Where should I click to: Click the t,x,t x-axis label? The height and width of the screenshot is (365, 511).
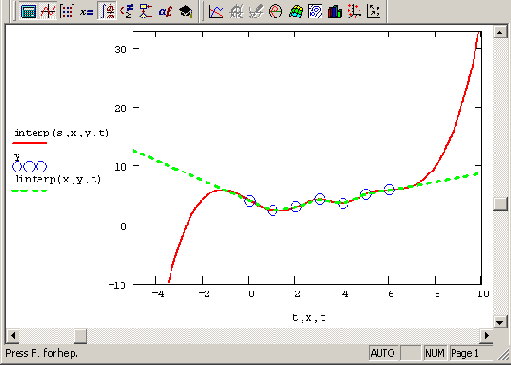pos(309,318)
